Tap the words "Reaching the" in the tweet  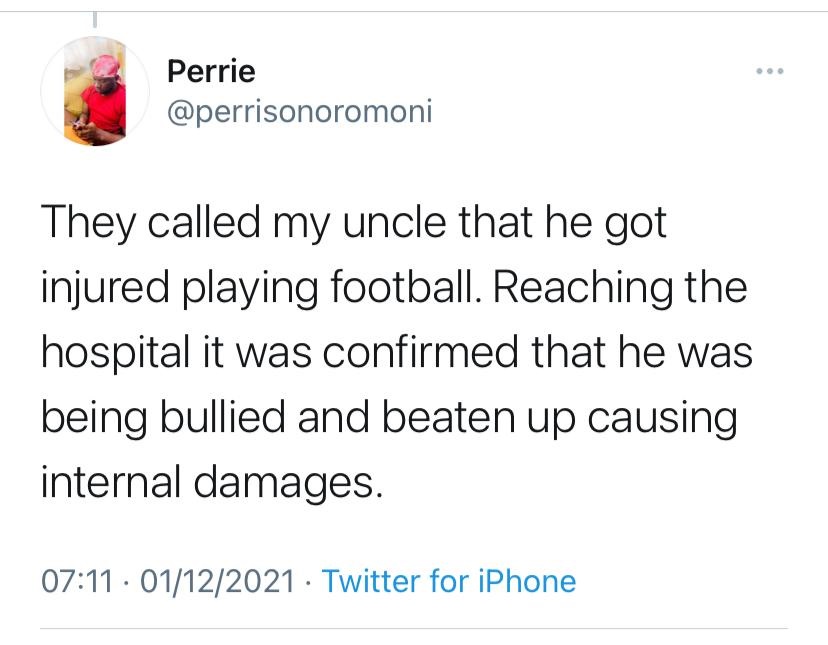[x=620, y=289]
